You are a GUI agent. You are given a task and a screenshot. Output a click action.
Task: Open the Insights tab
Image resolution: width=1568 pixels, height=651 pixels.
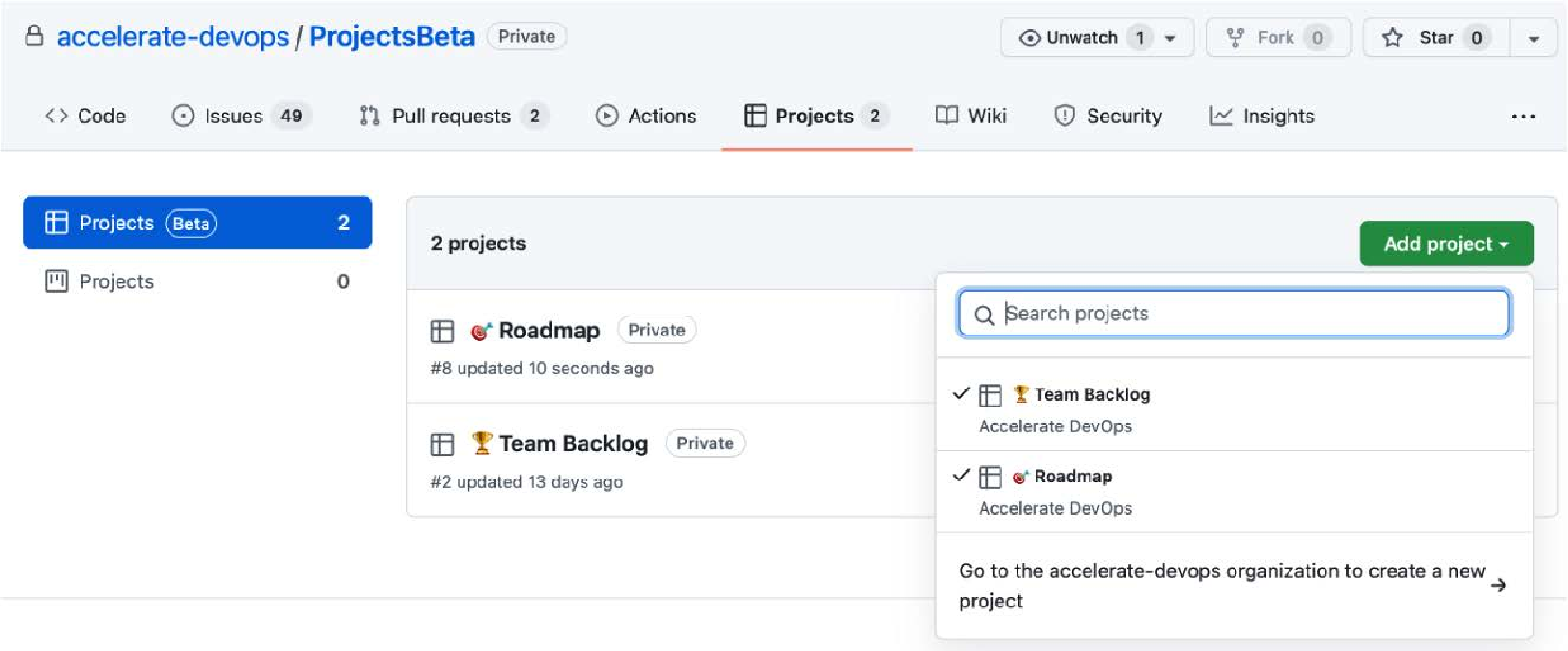click(1262, 116)
